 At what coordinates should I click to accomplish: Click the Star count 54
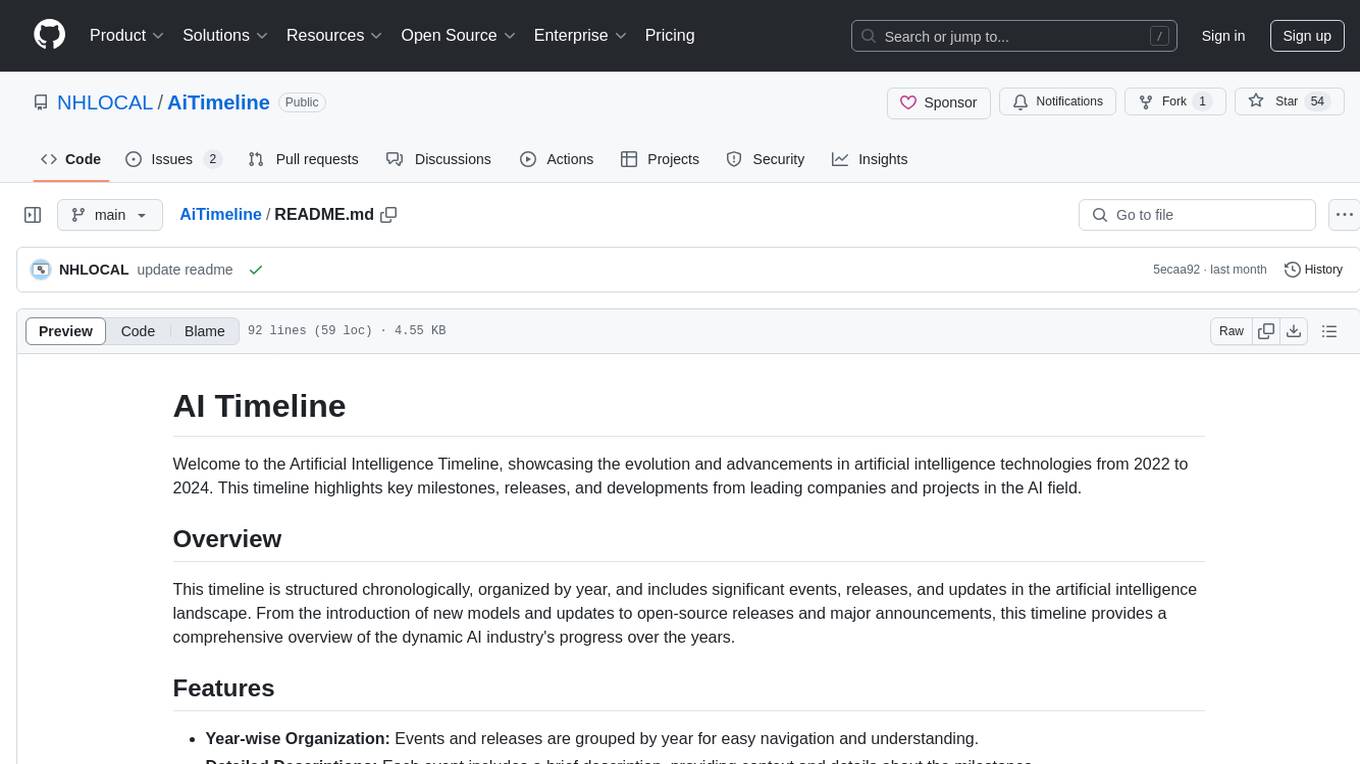click(1318, 102)
